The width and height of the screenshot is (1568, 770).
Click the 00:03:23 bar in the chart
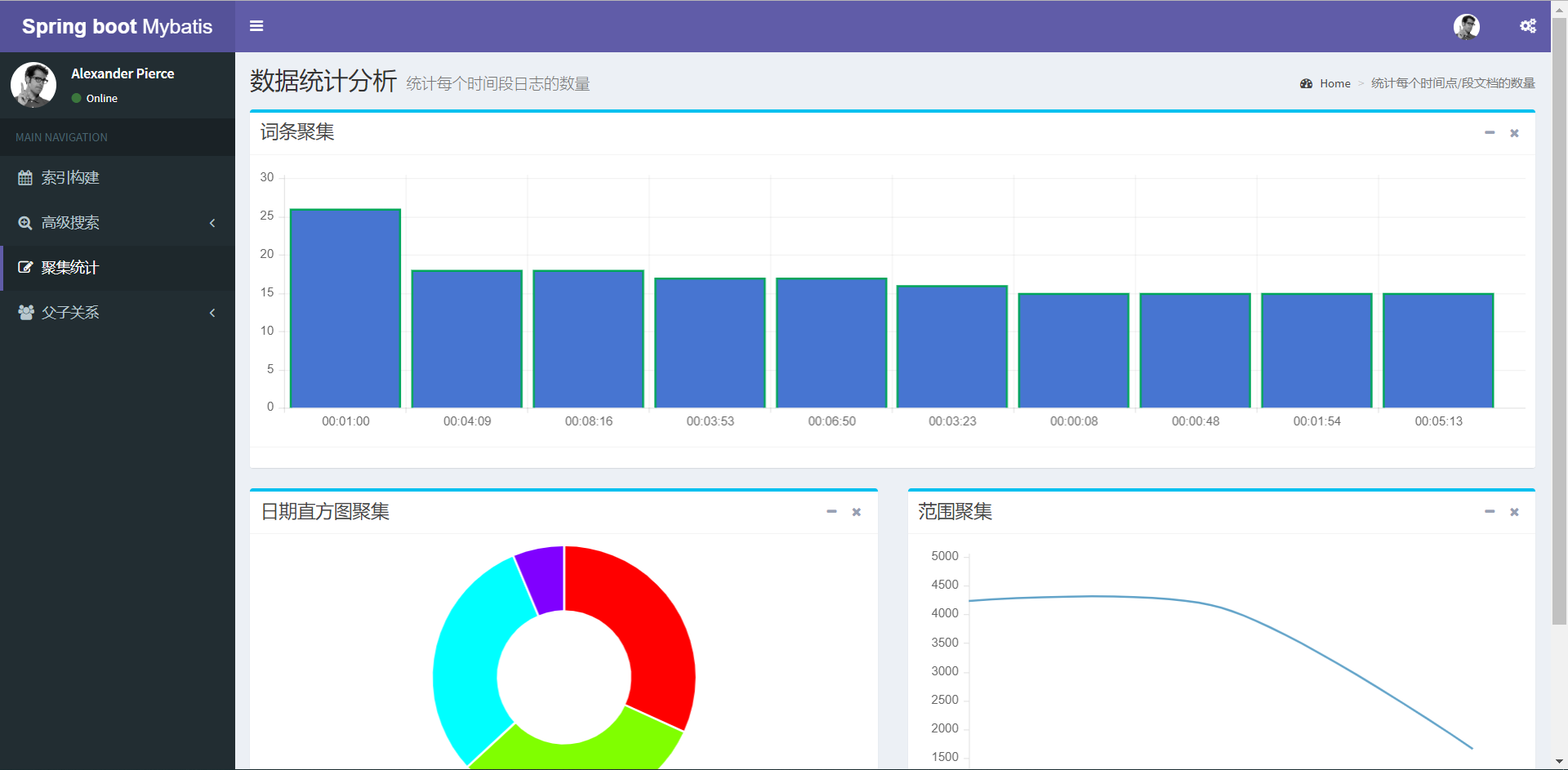(x=952, y=347)
